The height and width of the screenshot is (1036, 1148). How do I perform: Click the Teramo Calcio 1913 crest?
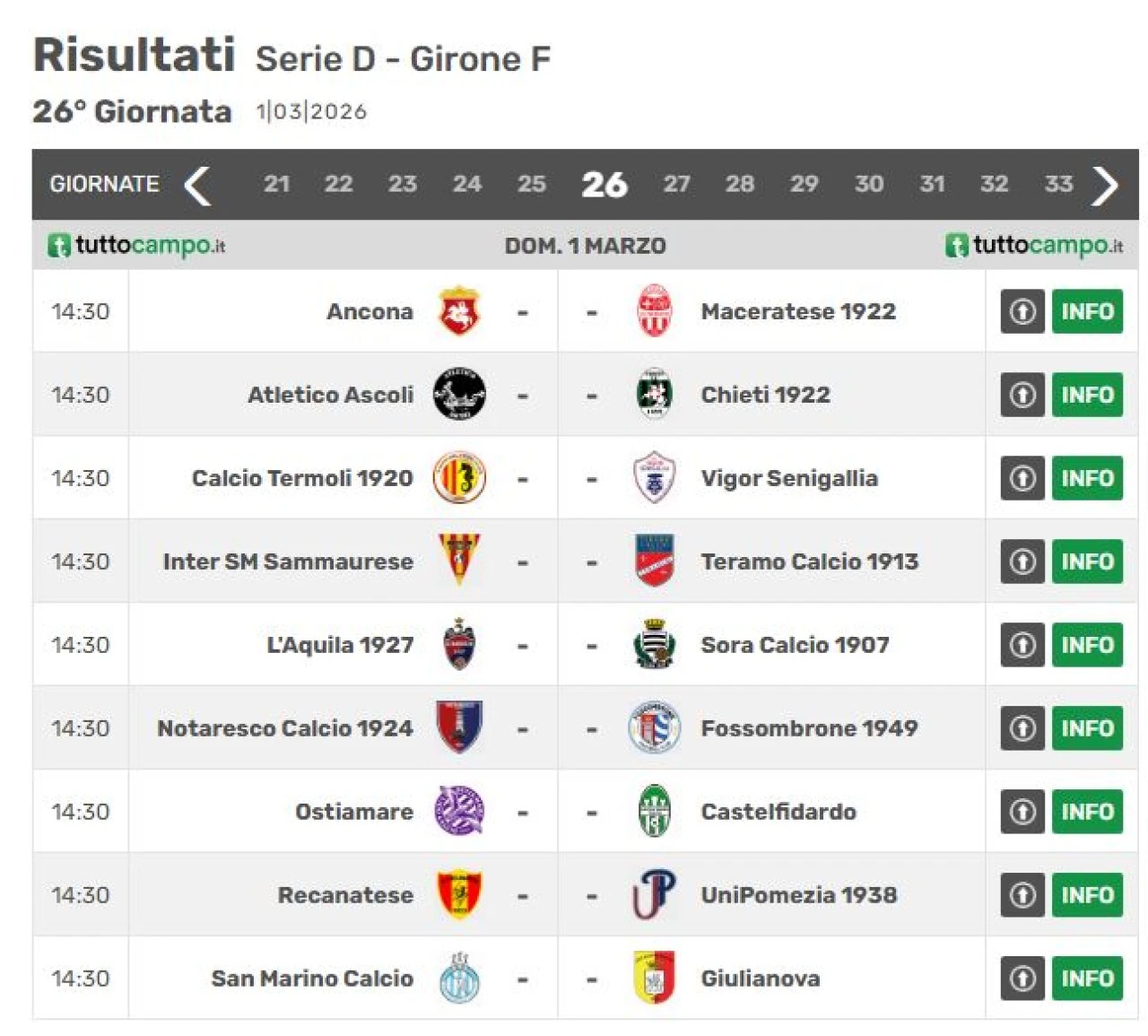654,562
